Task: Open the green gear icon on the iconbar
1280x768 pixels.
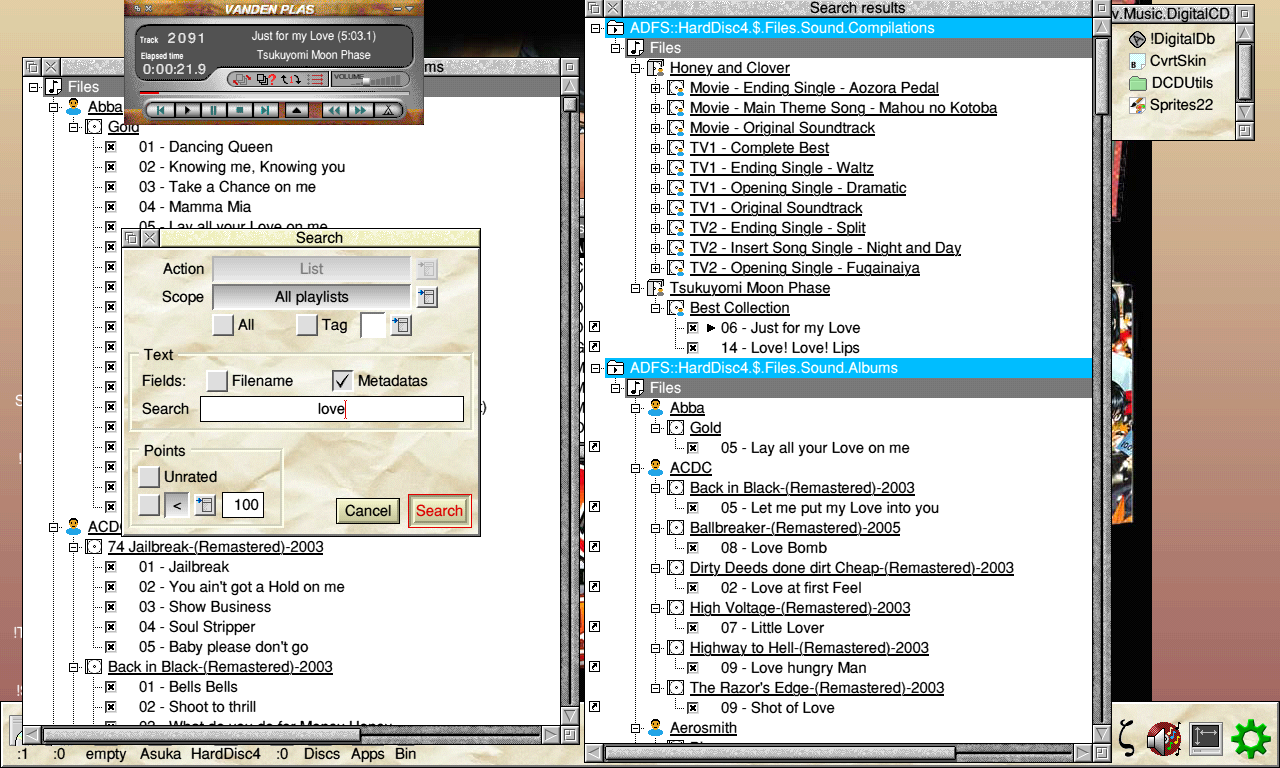Action: point(1250,739)
